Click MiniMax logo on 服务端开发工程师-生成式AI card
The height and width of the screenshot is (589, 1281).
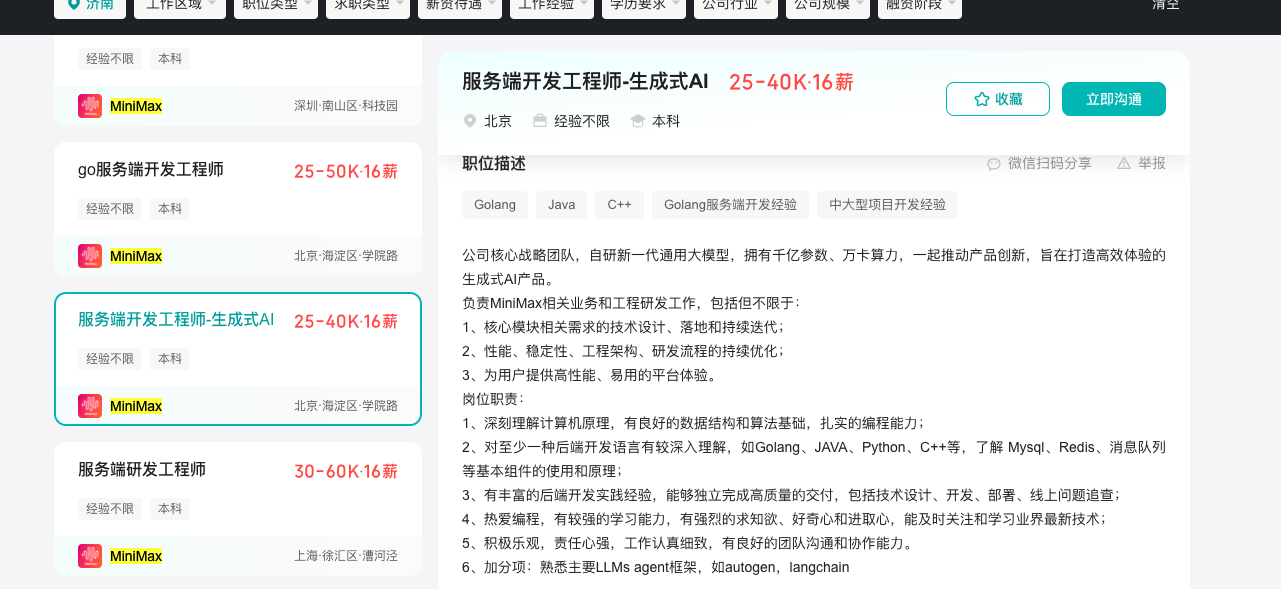point(90,406)
